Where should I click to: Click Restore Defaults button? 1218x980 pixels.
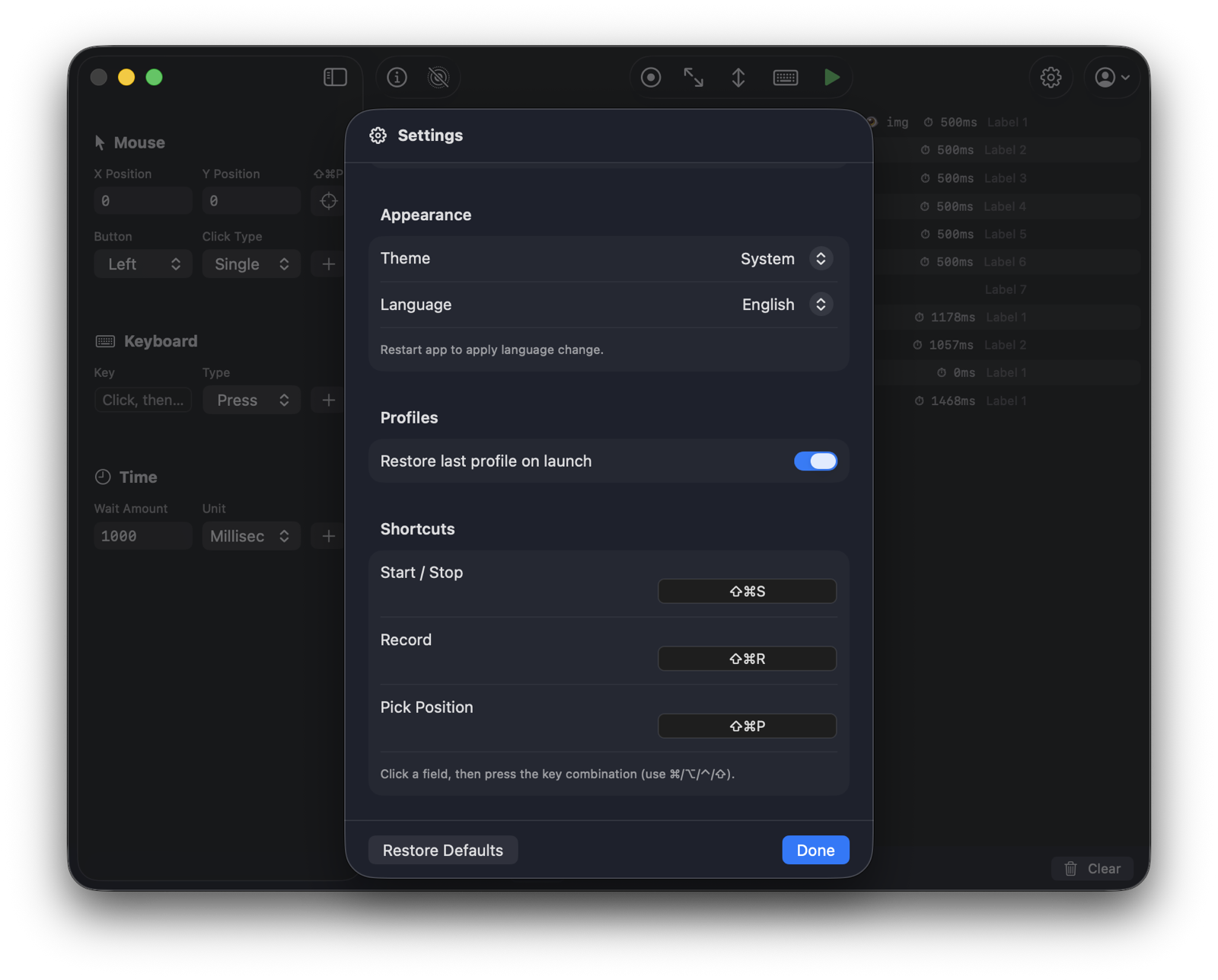(443, 850)
